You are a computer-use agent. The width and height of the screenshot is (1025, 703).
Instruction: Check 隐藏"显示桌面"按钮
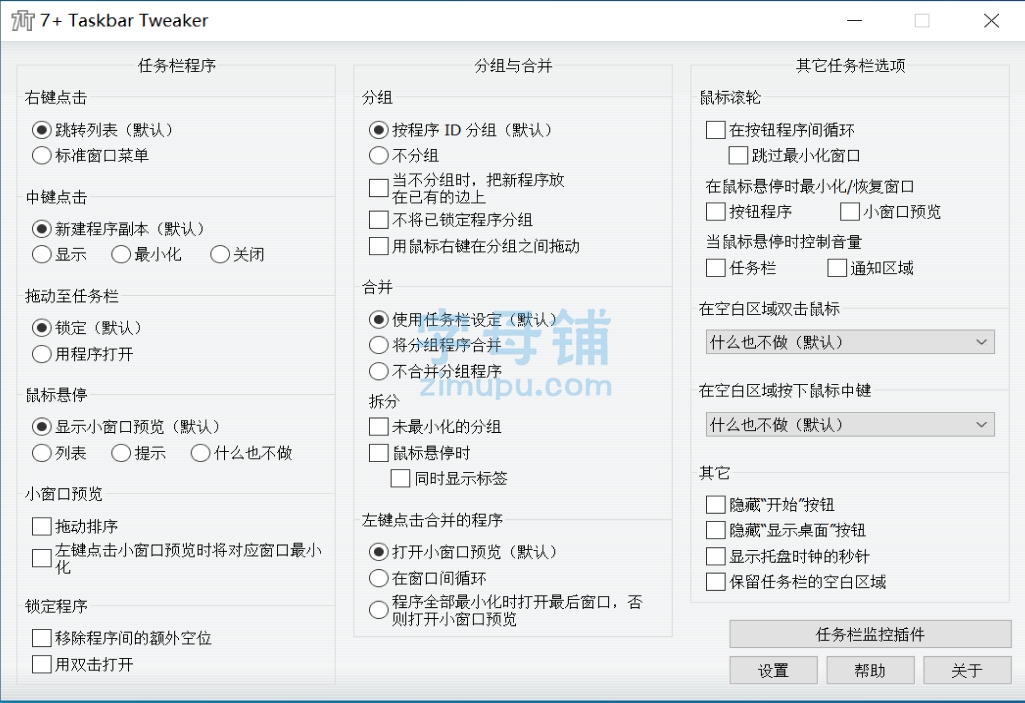pyautogui.click(x=716, y=530)
